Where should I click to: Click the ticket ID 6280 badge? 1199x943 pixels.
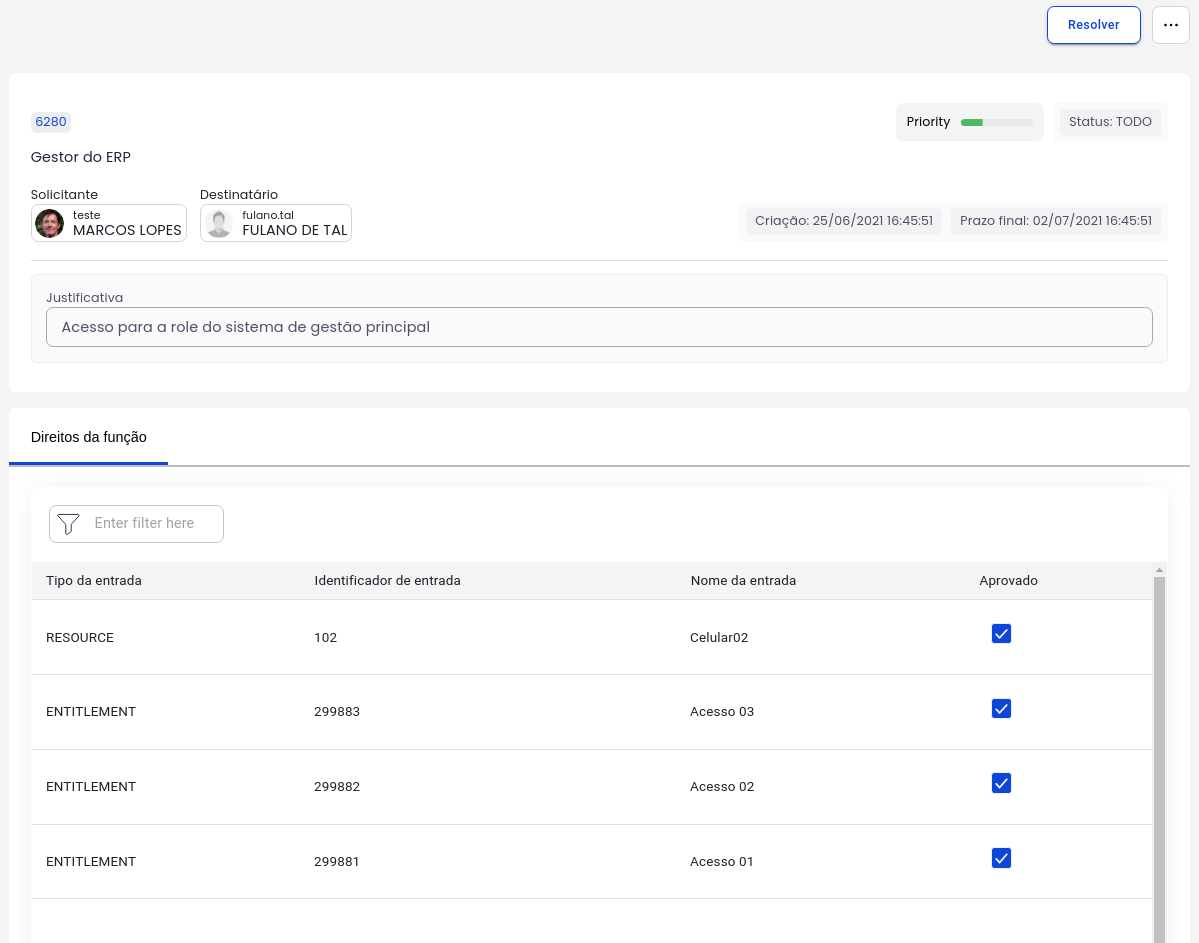51,122
